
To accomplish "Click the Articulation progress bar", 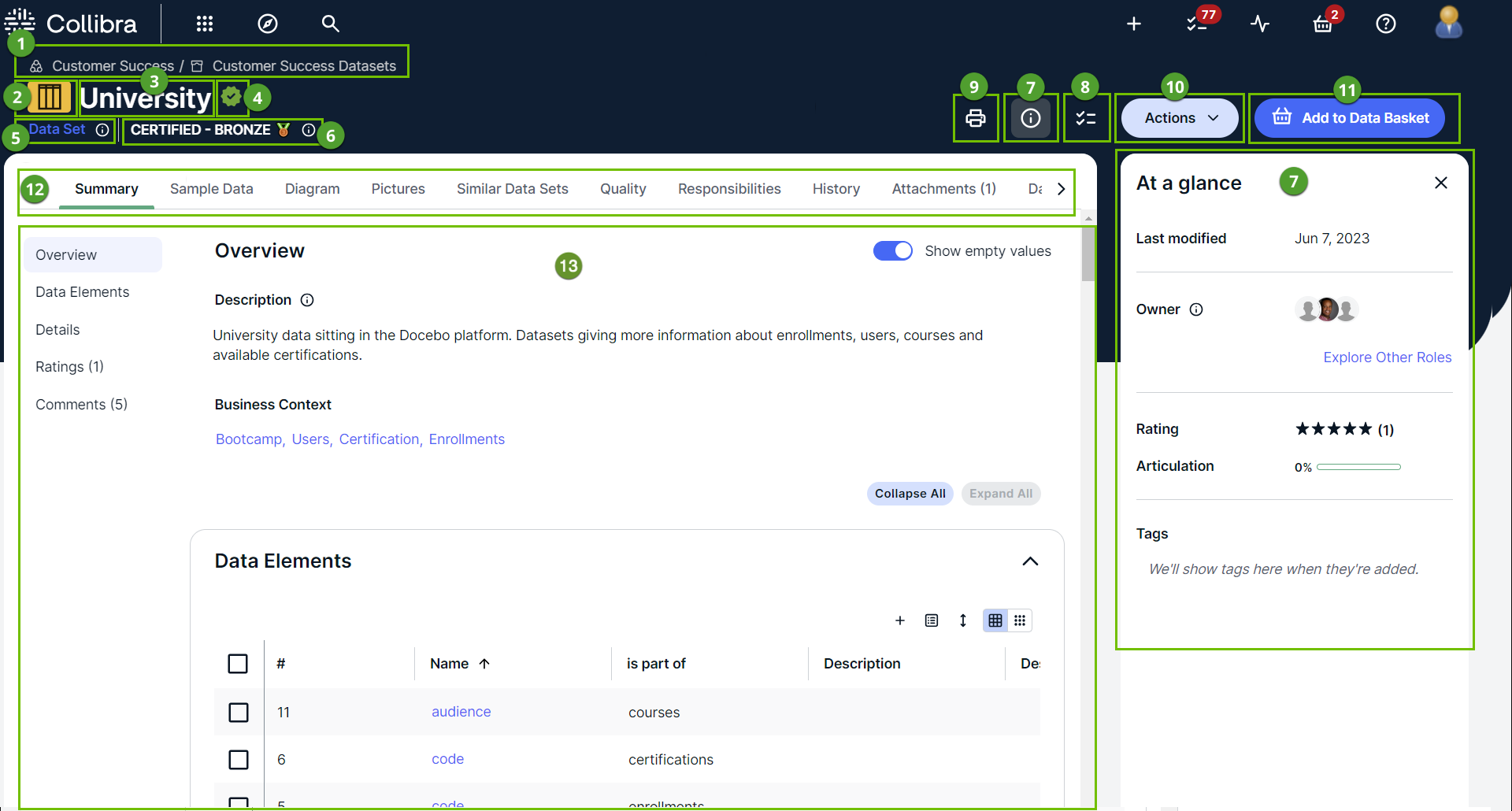I will (x=1358, y=467).
